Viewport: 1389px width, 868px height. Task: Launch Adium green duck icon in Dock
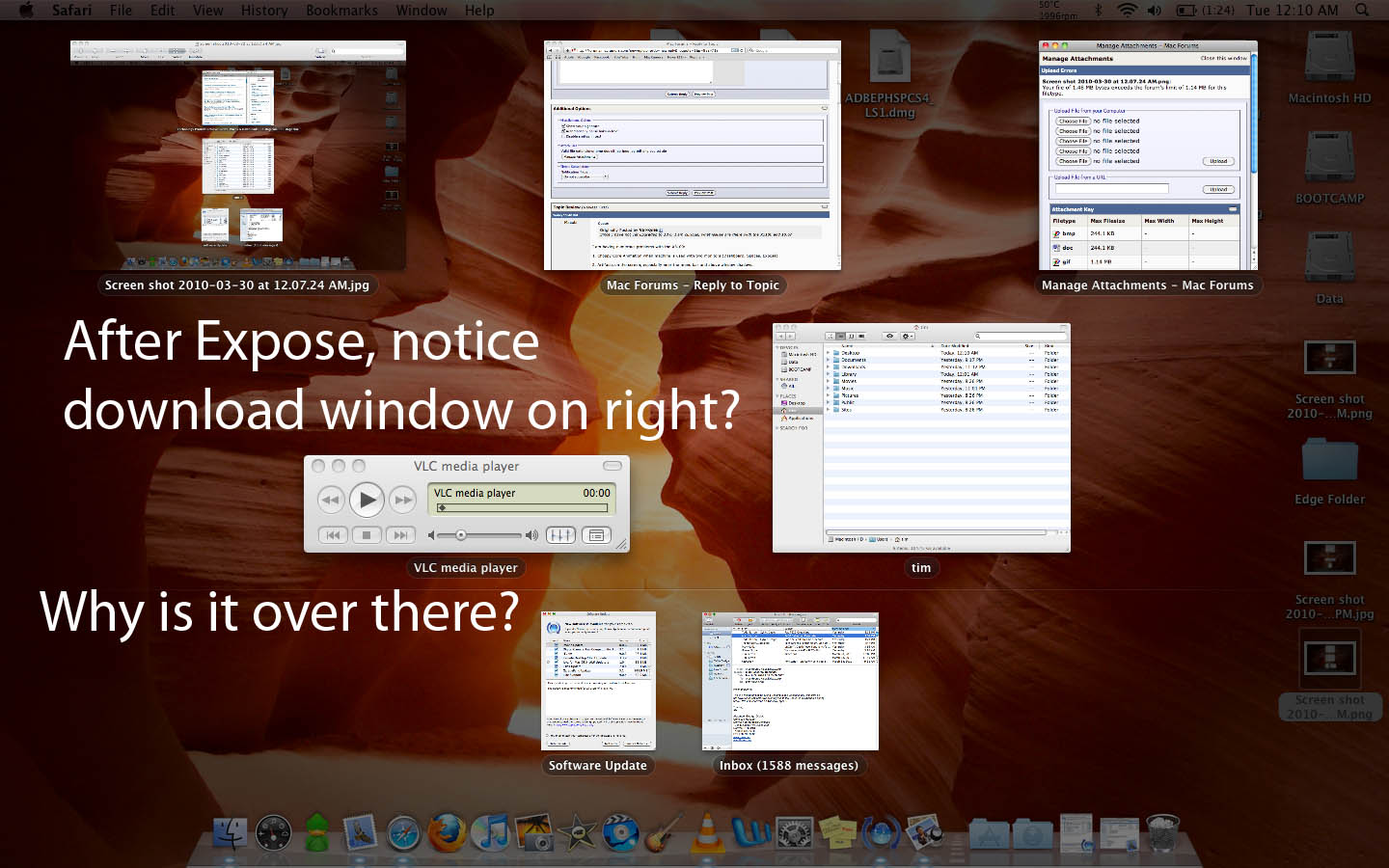[317, 831]
